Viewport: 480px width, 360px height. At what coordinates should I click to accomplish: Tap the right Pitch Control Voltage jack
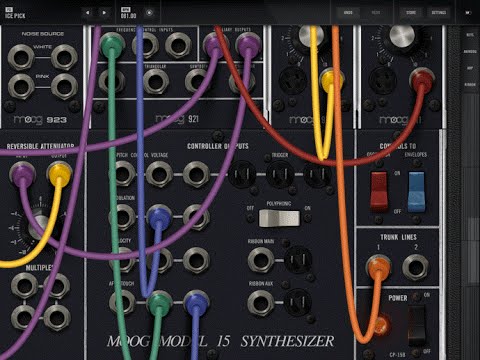tap(196, 174)
